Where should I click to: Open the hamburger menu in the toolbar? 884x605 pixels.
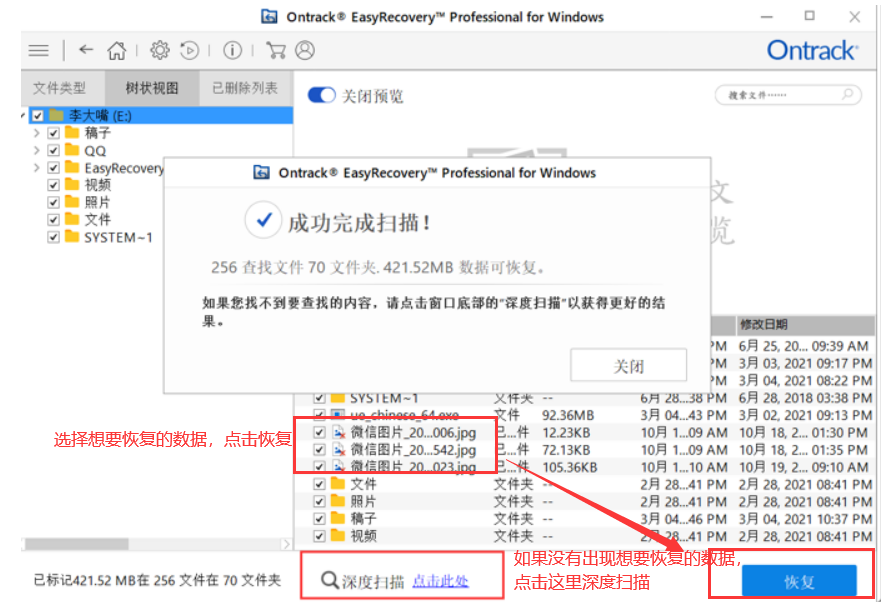point(38,51)
